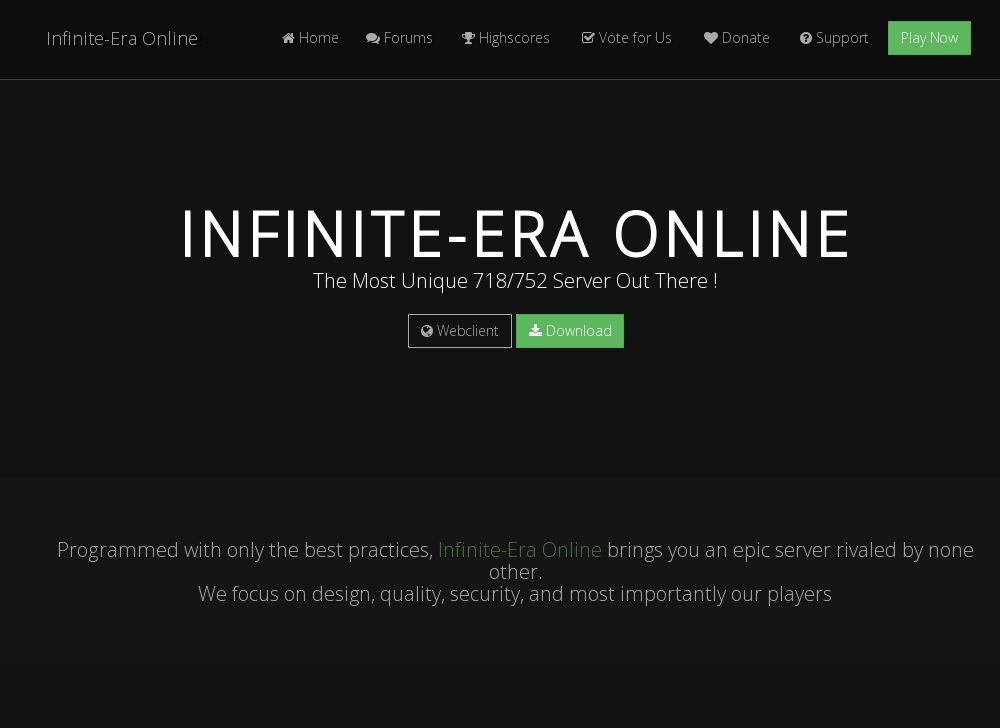Click the green Play Now button
Screen dimensions: 1000x728
click(x=929, y=38)
